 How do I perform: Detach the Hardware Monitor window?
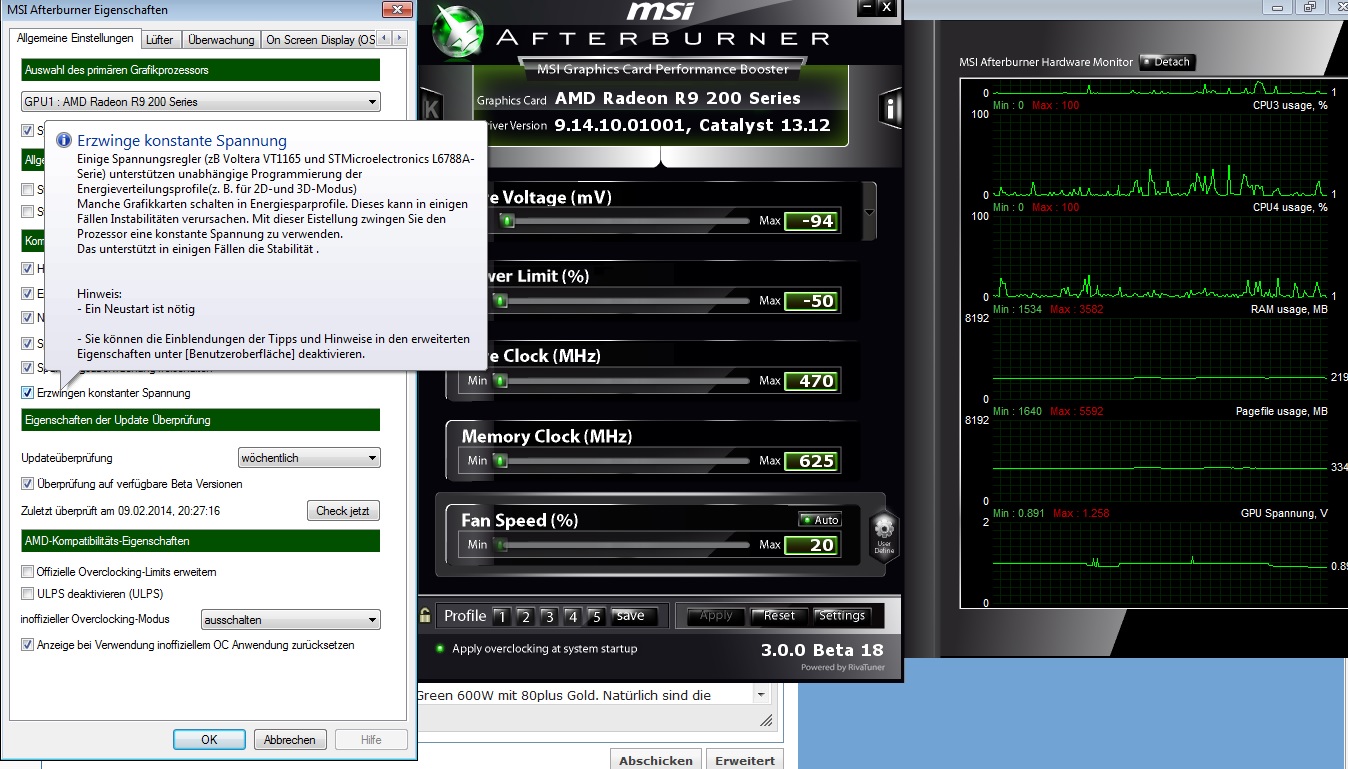point(1166,62)
